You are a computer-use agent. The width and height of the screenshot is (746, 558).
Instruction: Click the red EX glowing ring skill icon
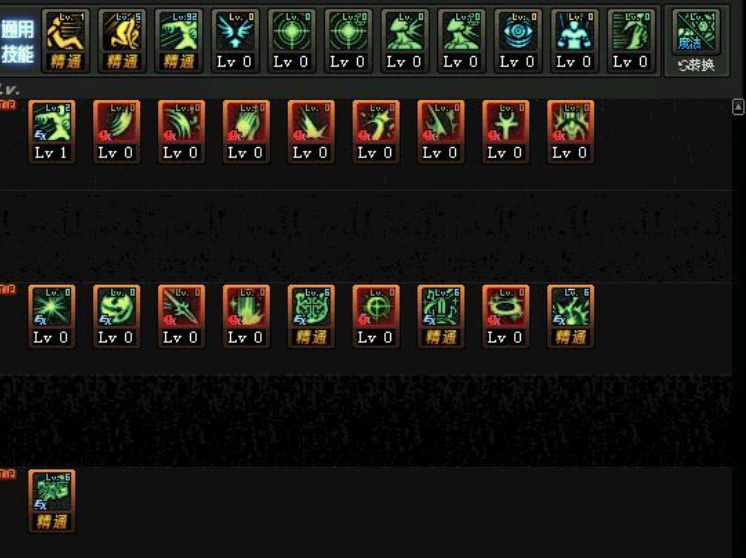coord(505,316)
